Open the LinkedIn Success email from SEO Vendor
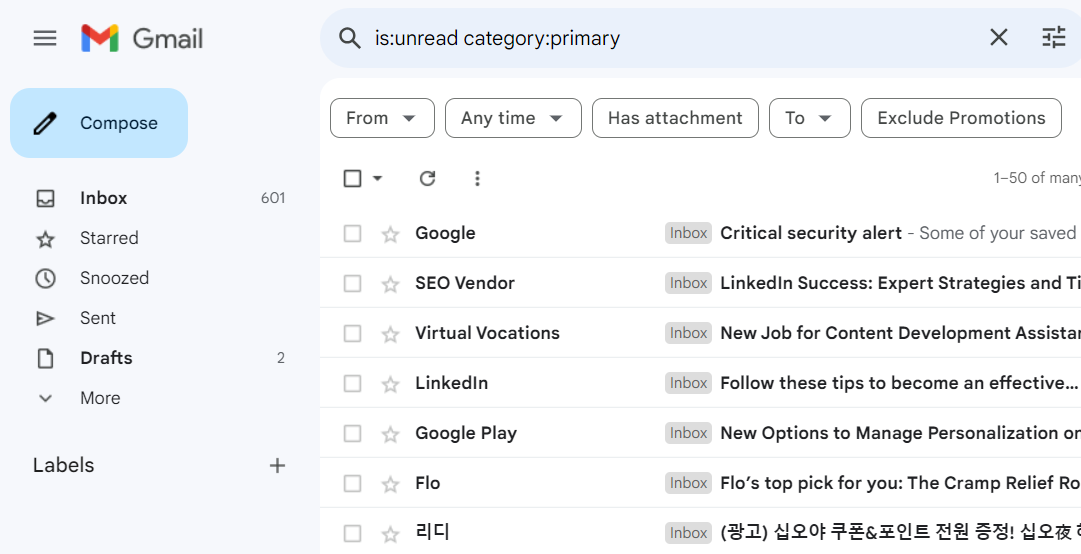 click(900, 283)
